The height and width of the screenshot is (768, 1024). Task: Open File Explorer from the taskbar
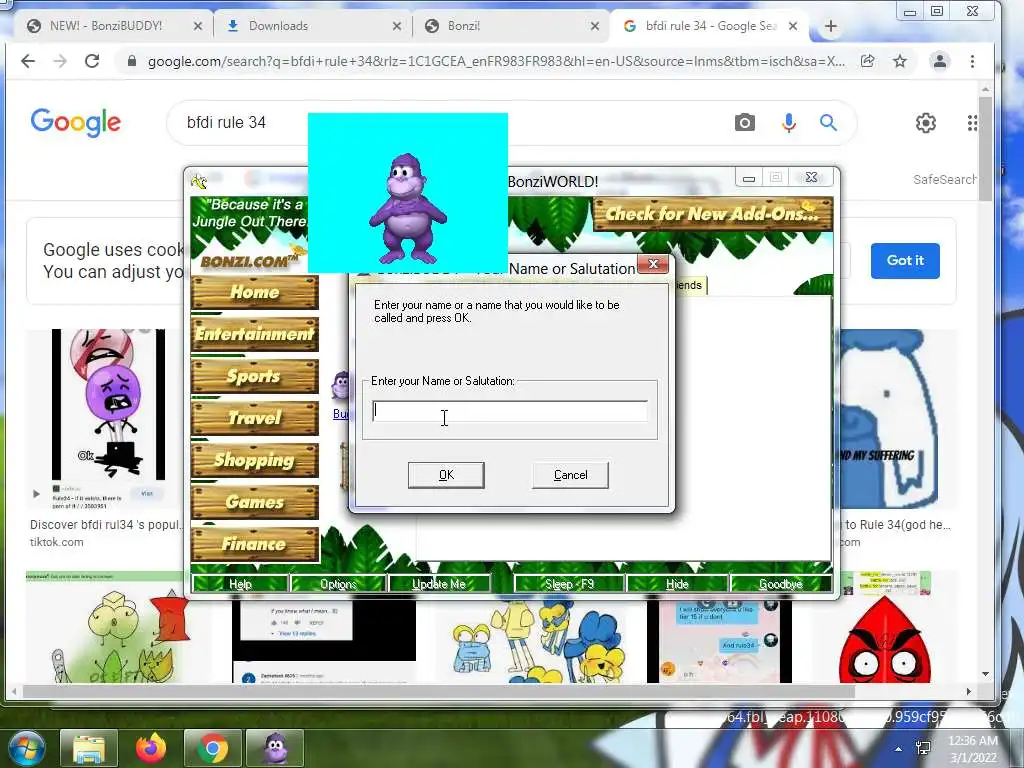[89, 748]
